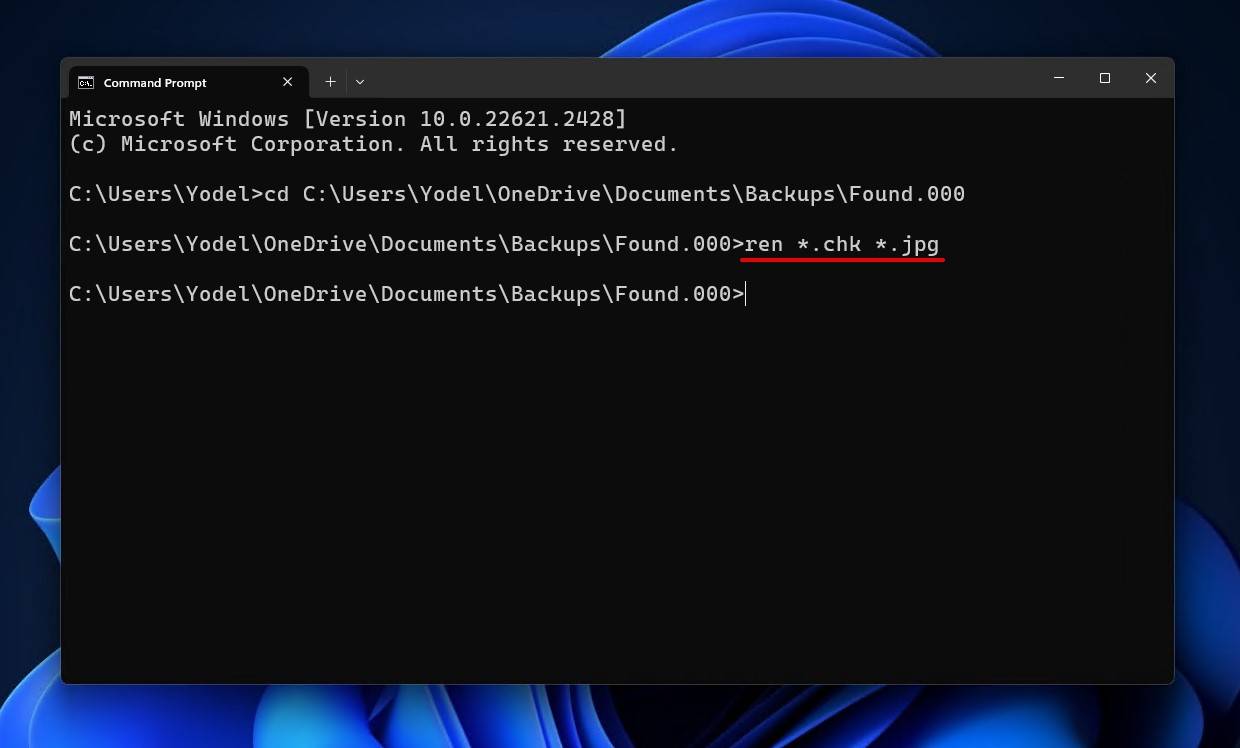The width and height of the screenshot is (1240, 748).
Task: Click the 'cd C:\Users\Yodel\OneDrive' command line
Action: click(x=517, y=194)
